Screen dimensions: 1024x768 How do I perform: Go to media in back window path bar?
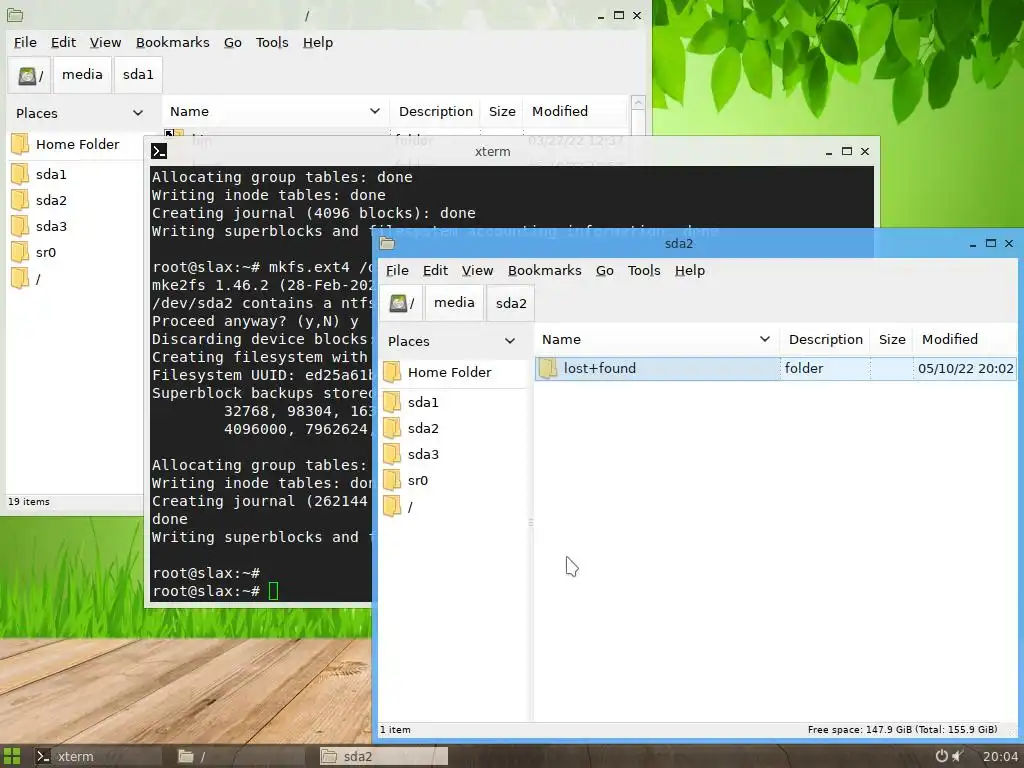[82, 75]
